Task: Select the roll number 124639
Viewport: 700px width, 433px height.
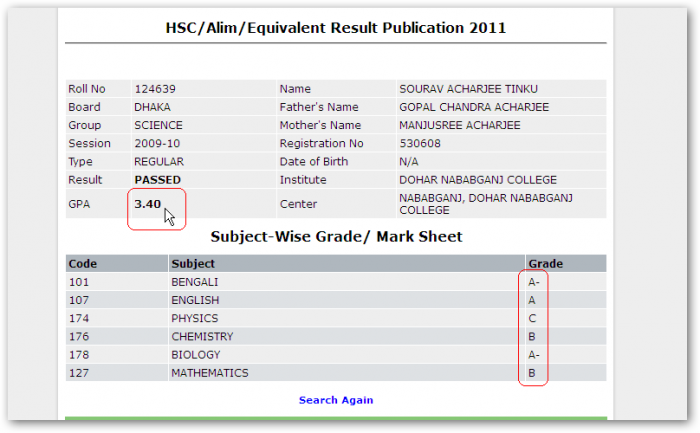Action: click(x=155, y=89)
